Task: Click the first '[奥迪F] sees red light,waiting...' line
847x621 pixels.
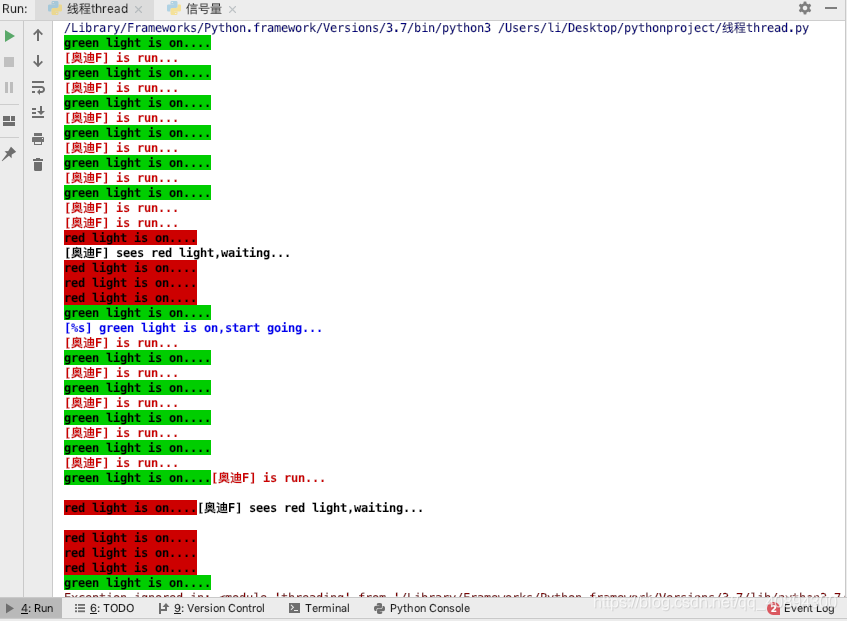Action: [177, 253]
